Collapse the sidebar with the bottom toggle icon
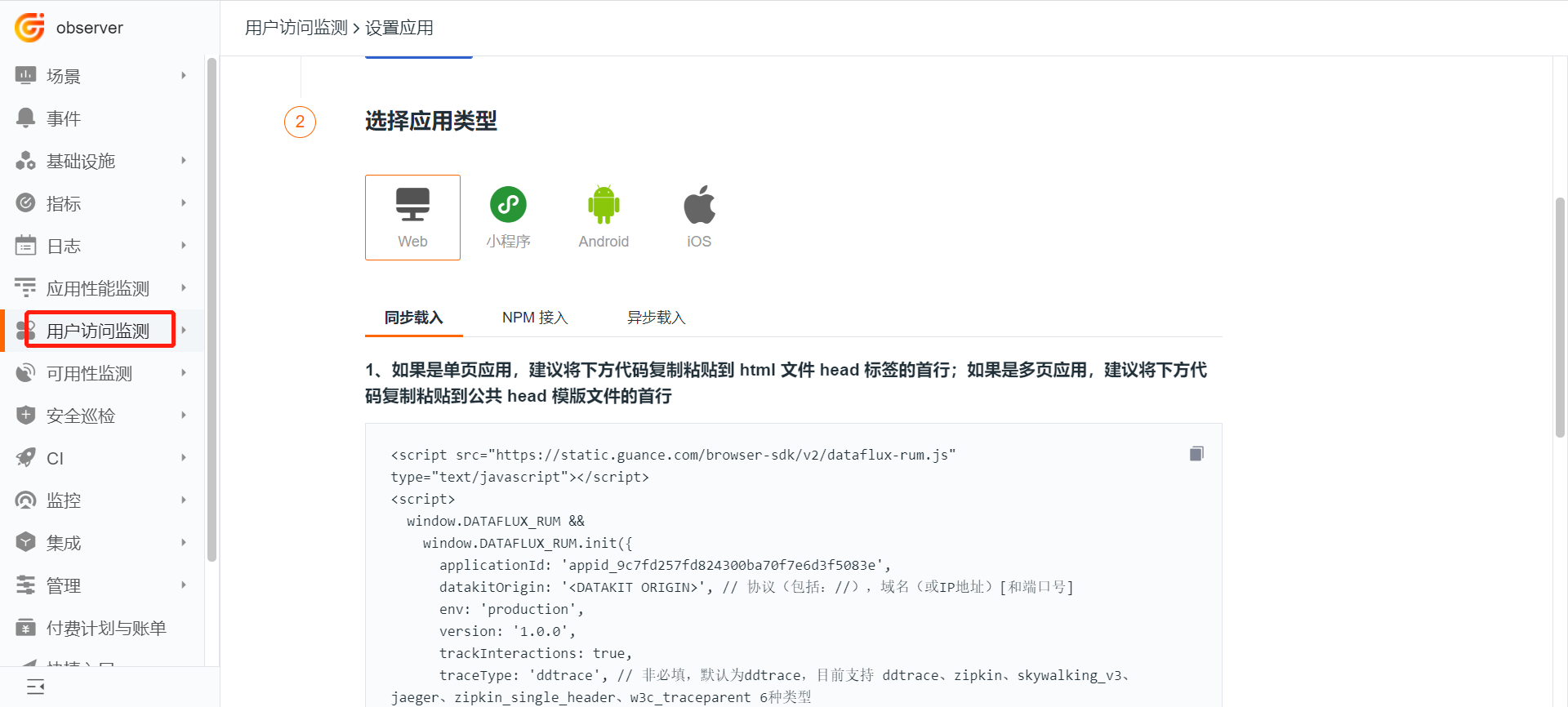Screen dimensions: 1568x707 tap(36, 687)
